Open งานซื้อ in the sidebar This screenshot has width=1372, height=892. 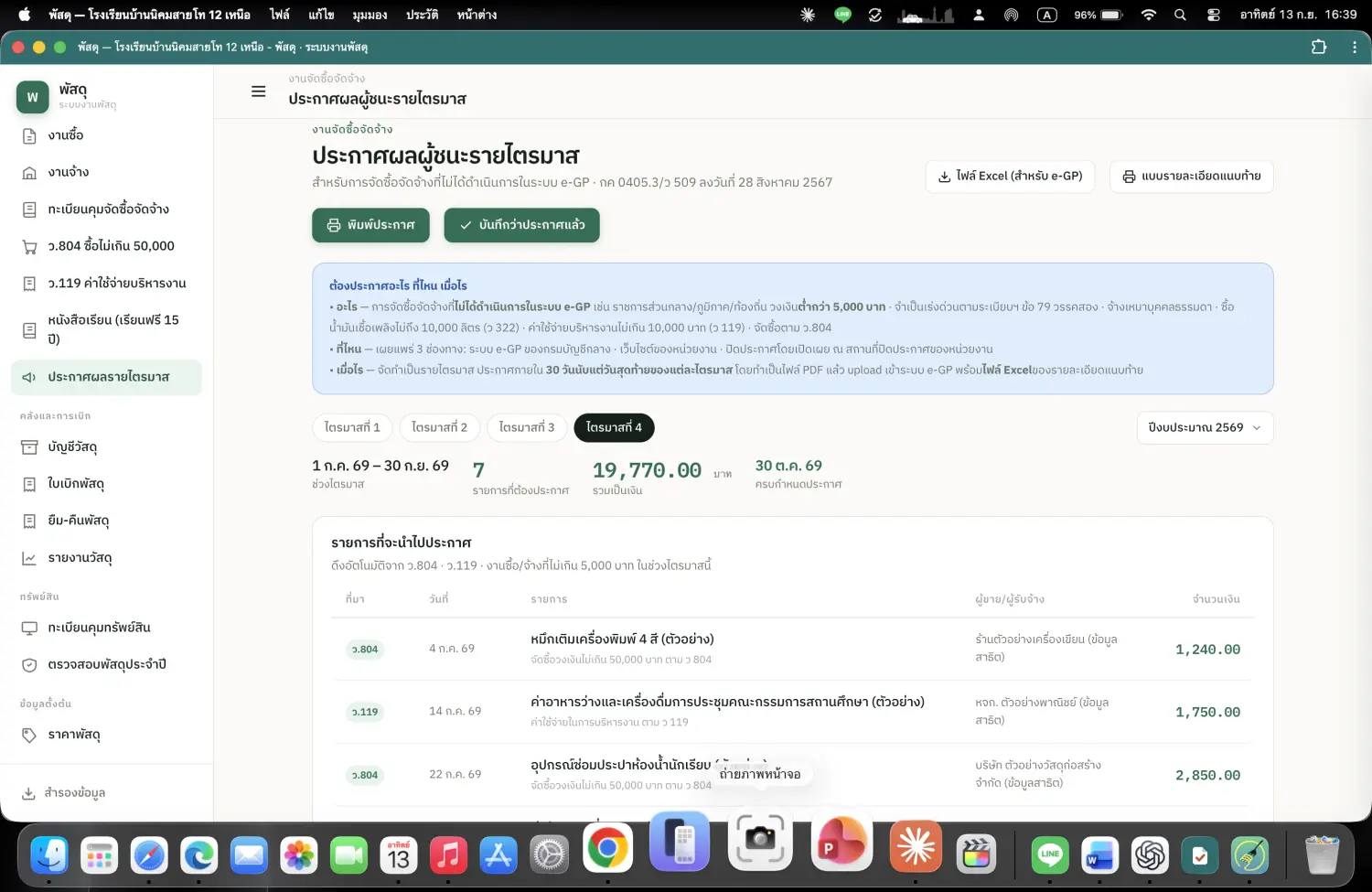pyautogui.click(x=107, y=135)
